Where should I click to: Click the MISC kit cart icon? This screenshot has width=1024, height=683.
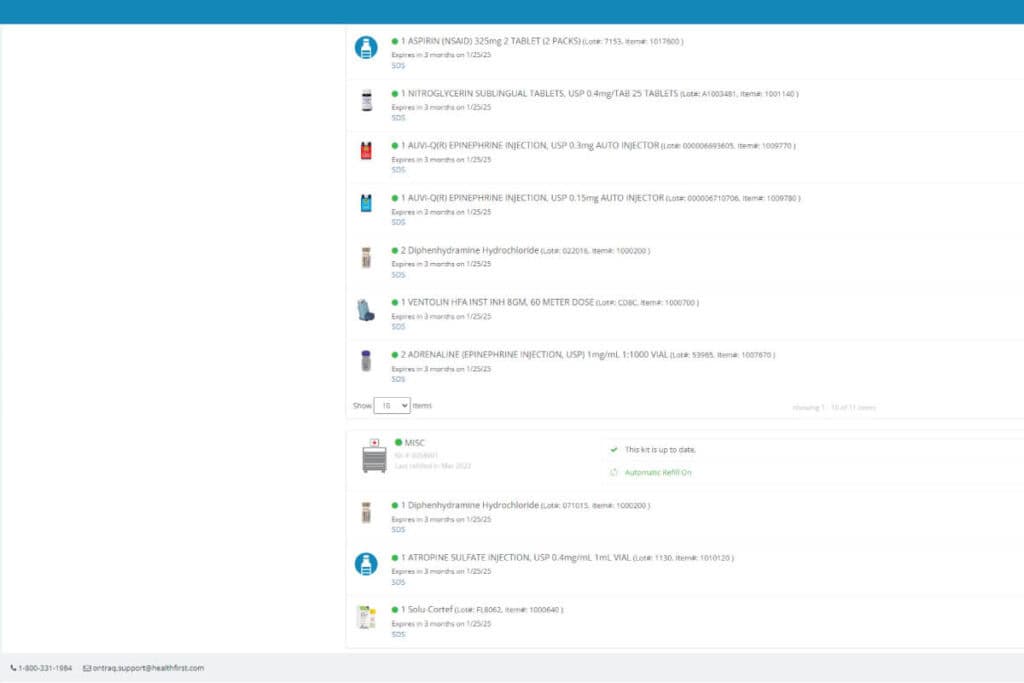[374, 456]
